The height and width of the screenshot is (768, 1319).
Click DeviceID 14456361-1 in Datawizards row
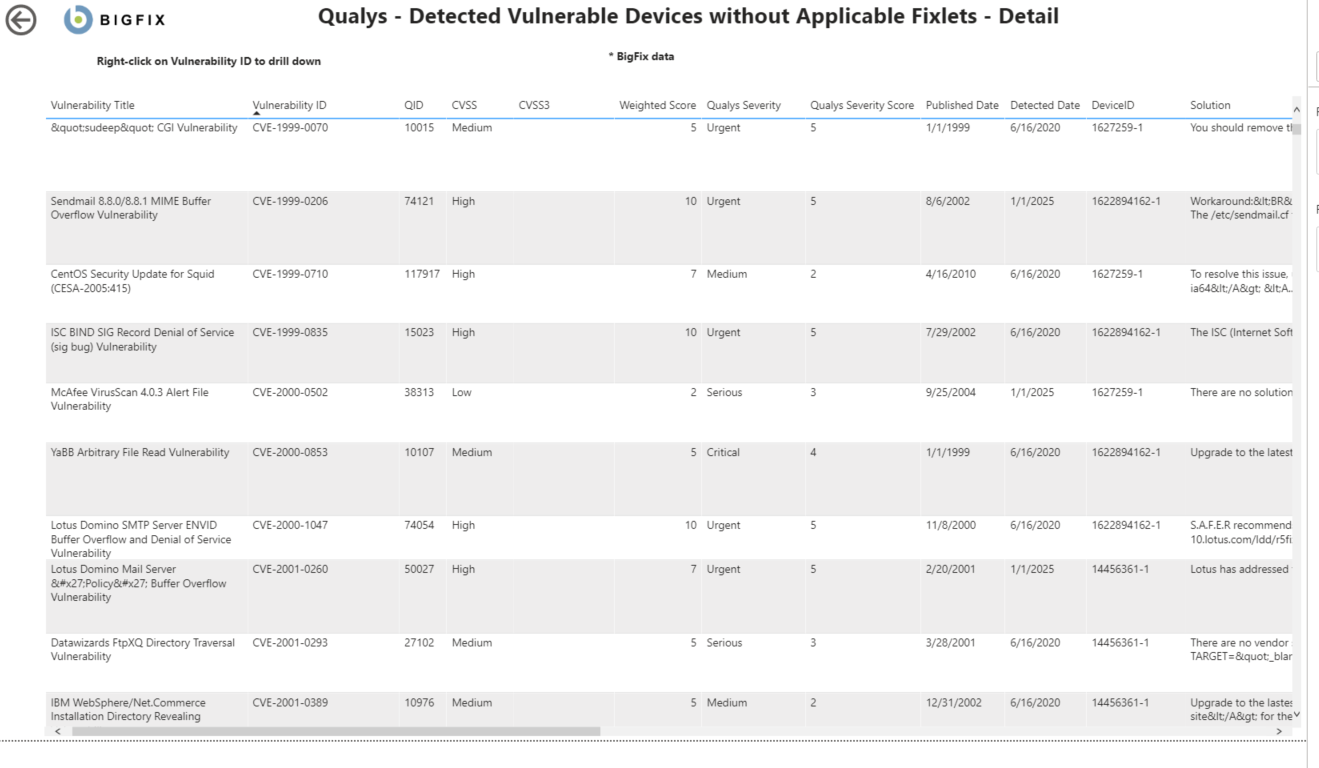point(1119,643)
